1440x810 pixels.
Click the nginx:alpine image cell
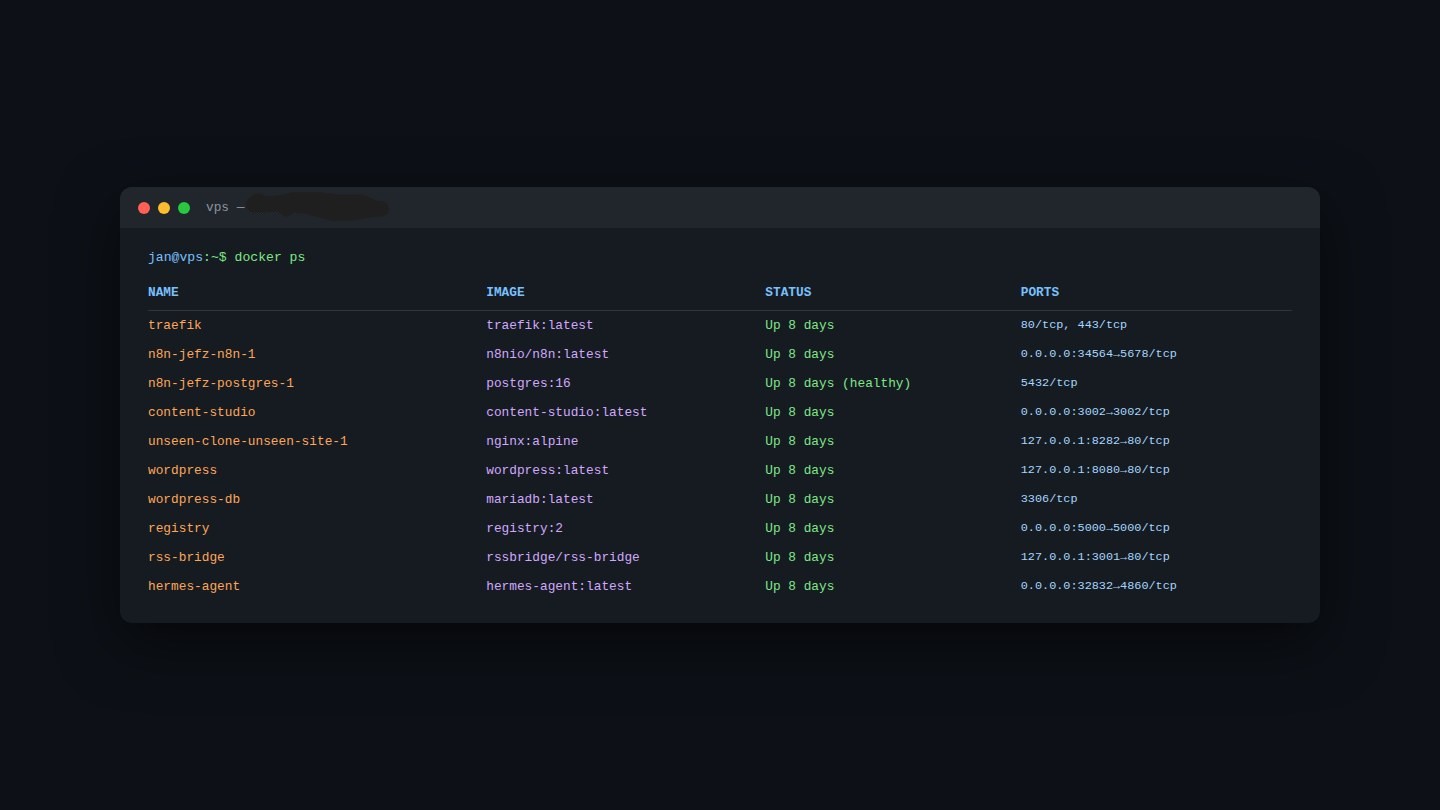(x=532, y=441)
